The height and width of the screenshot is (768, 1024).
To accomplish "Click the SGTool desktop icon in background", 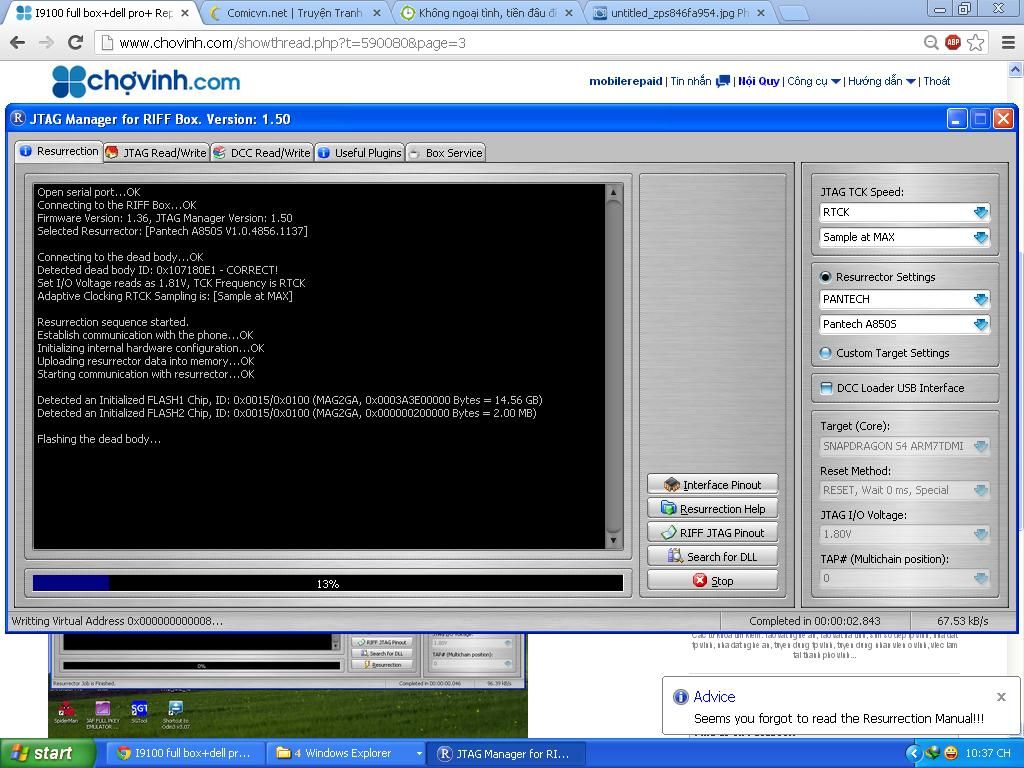I will 139,709.
